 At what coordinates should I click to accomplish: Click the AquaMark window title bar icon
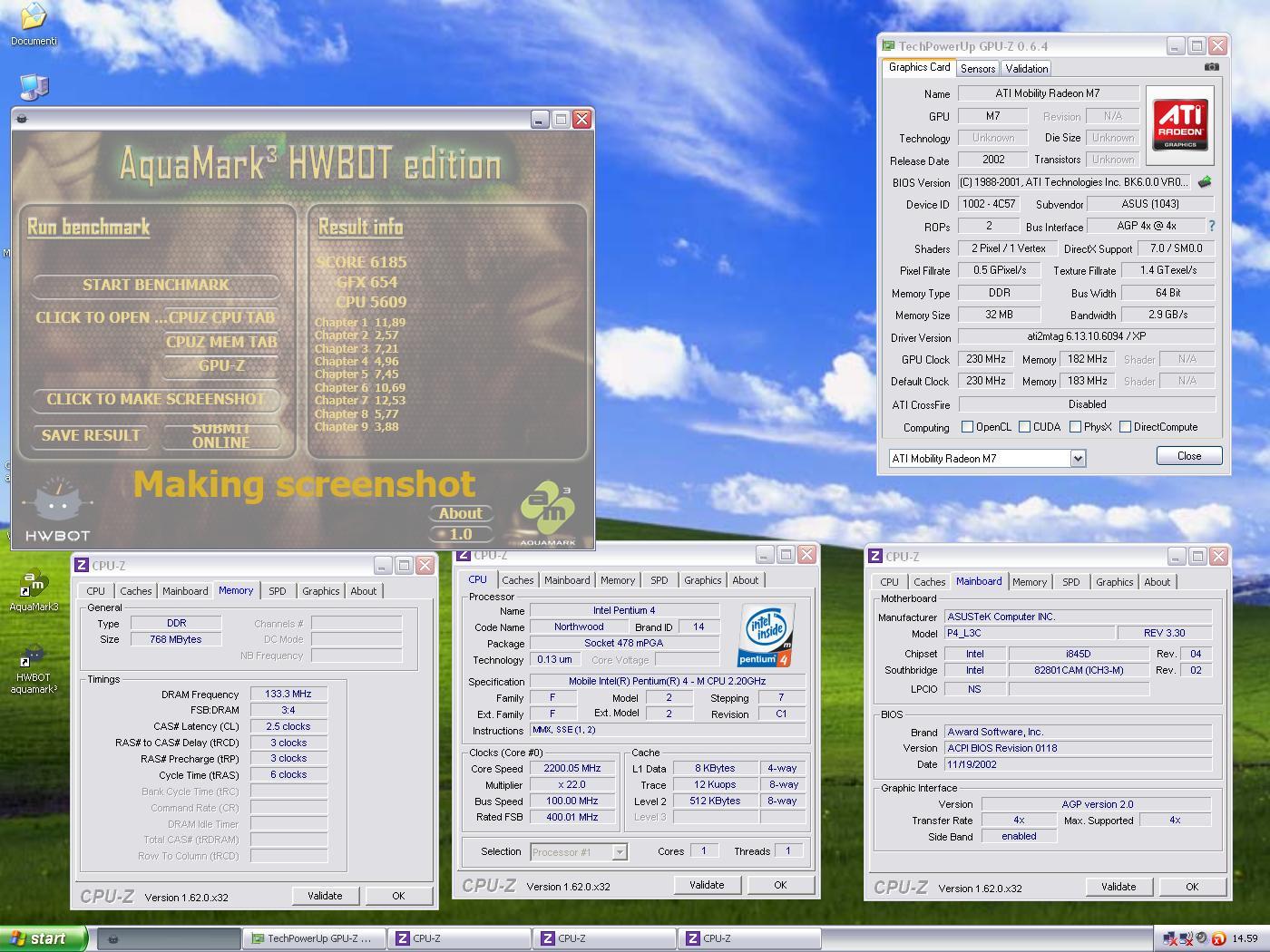point(23,119)
